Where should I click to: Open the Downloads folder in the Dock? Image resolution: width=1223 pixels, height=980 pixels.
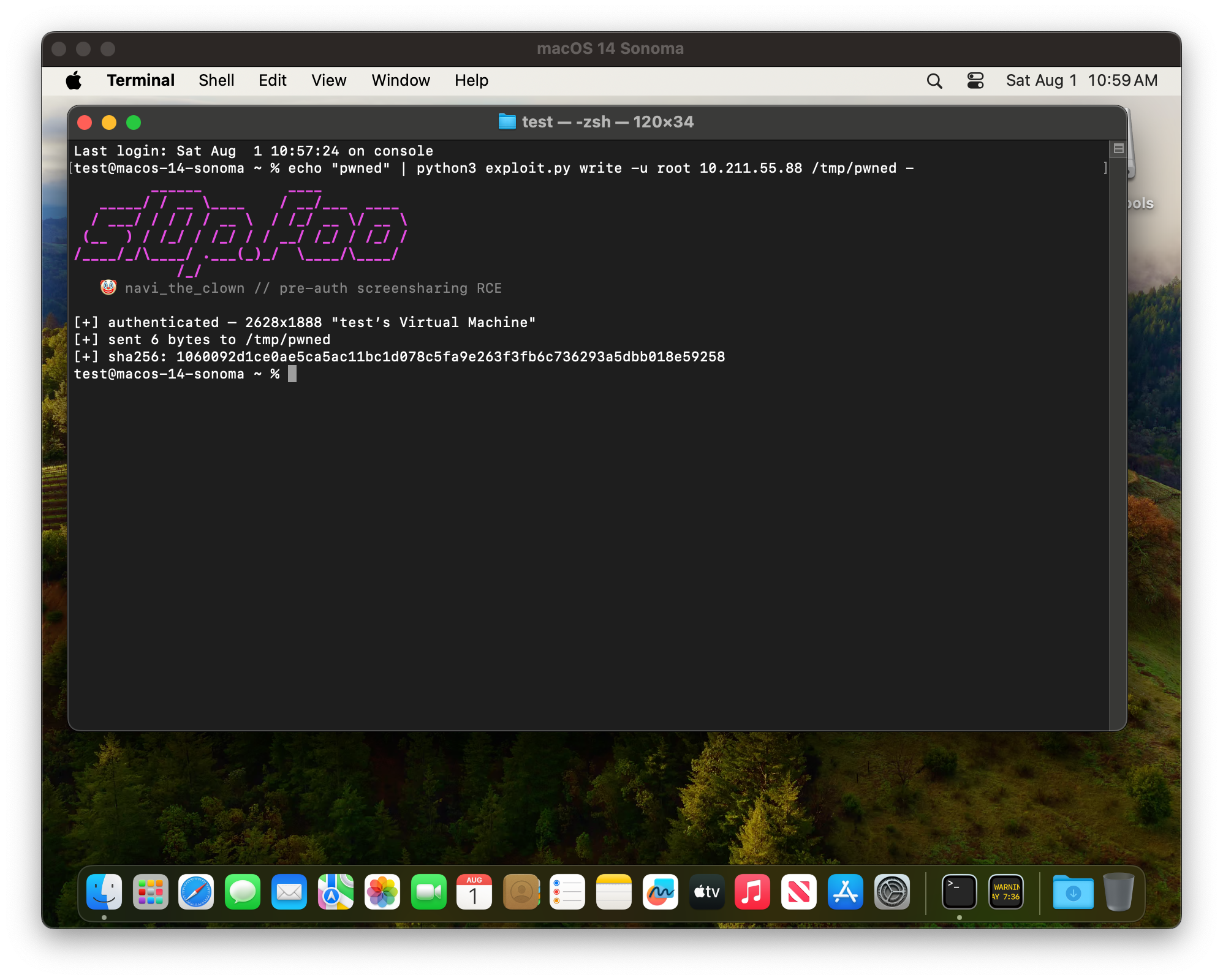click(x=1073, y=892)
